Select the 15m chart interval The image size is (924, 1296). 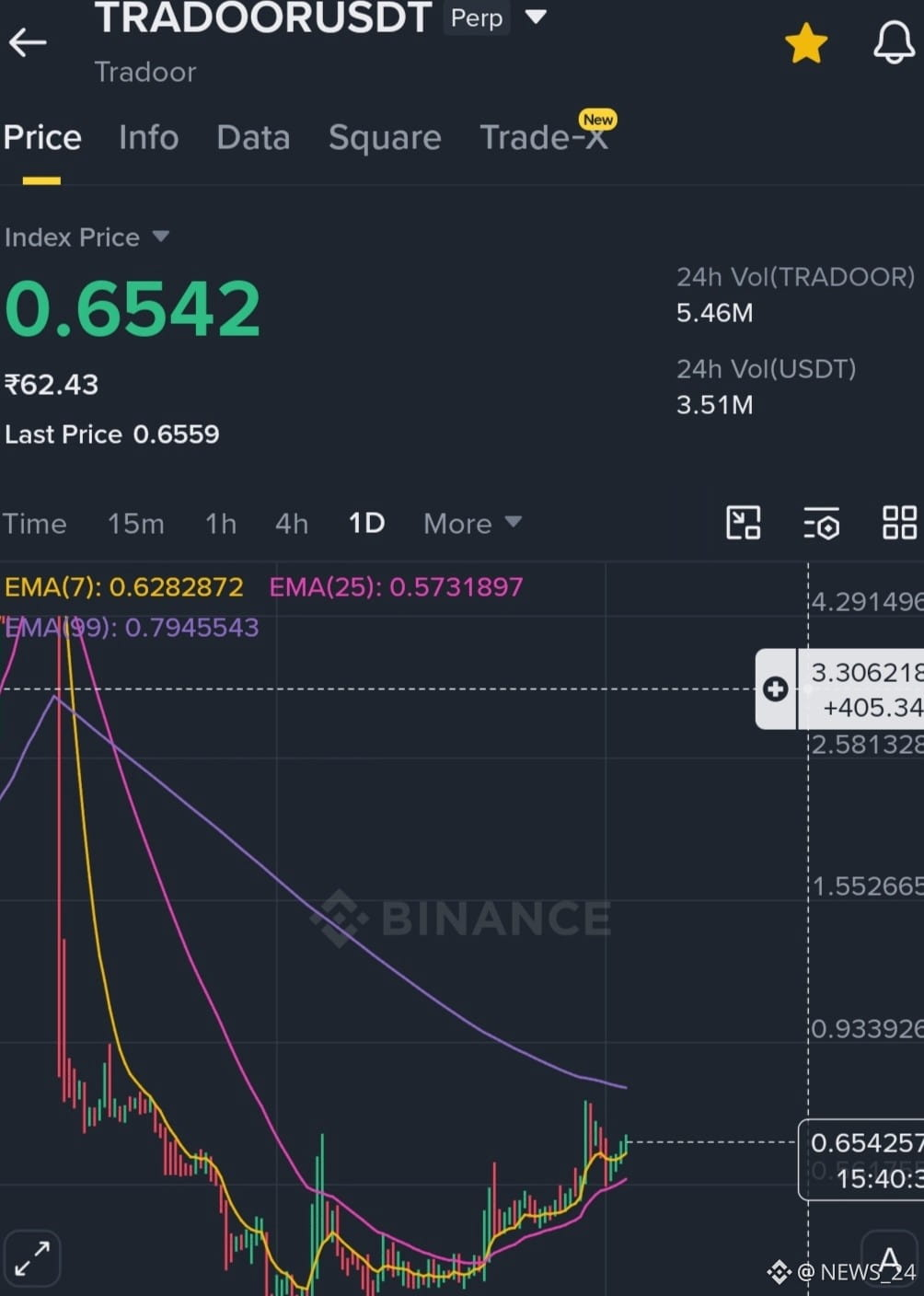[136, 524]
